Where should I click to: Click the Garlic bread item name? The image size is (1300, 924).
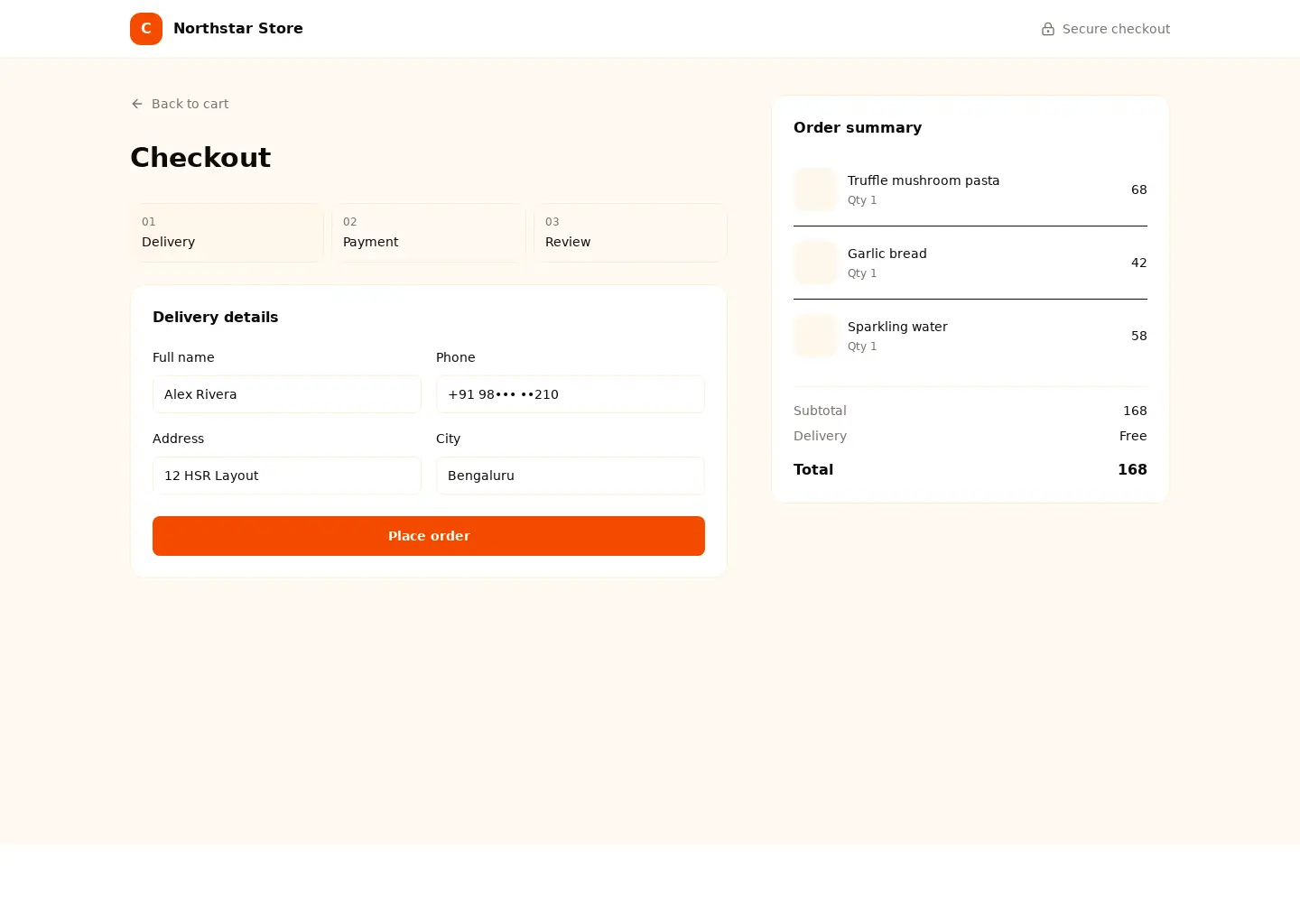(887, 254)
